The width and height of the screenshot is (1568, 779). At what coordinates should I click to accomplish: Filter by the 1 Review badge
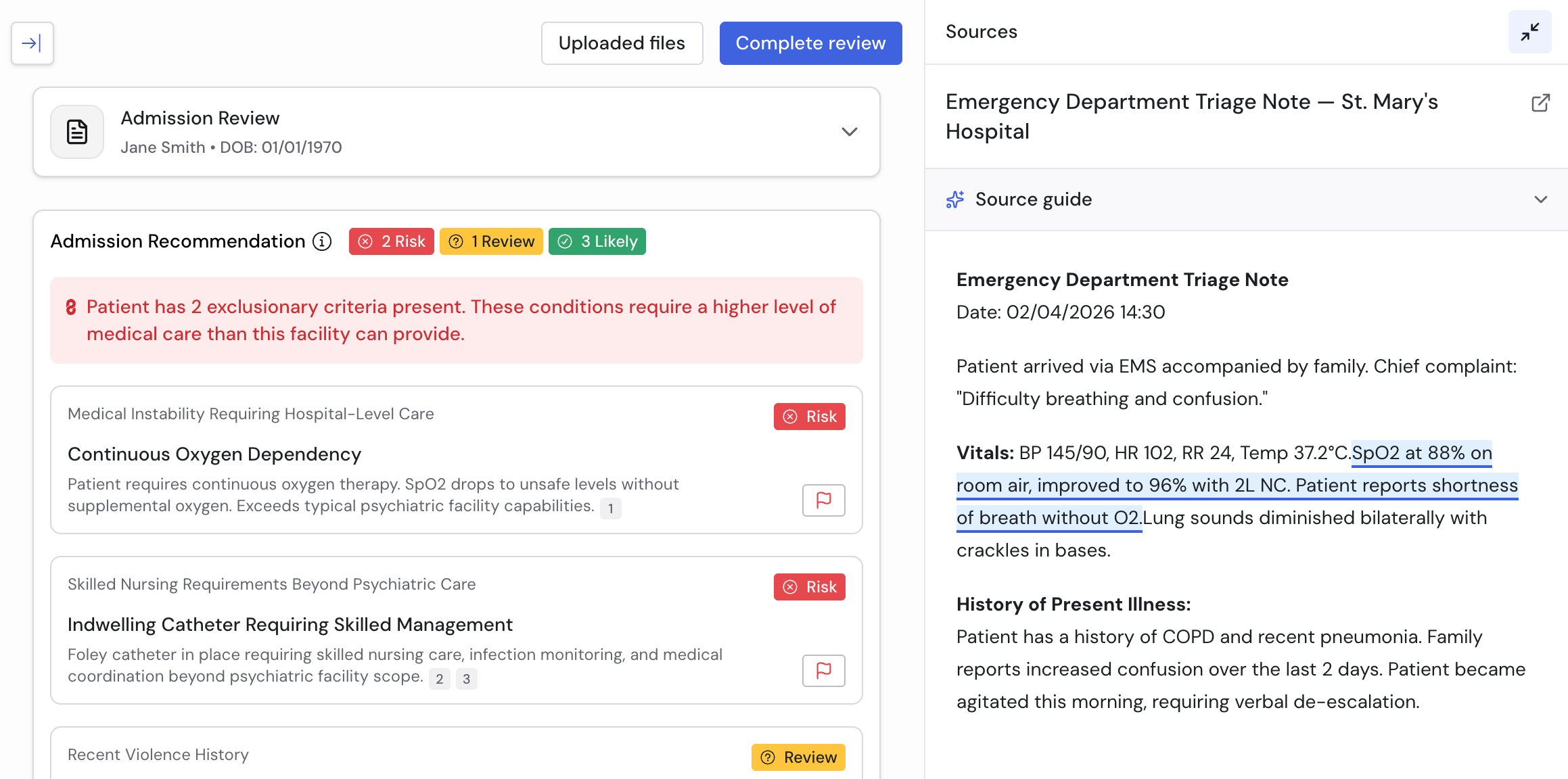coord(491,241)
